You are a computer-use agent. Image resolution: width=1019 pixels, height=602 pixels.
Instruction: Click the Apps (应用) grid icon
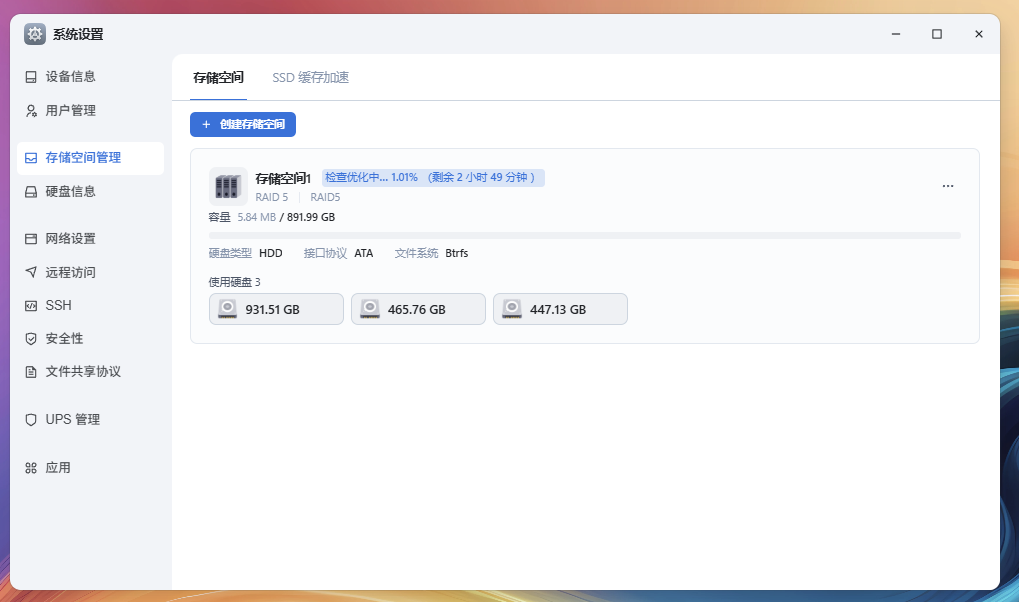(x=31, y=468)
